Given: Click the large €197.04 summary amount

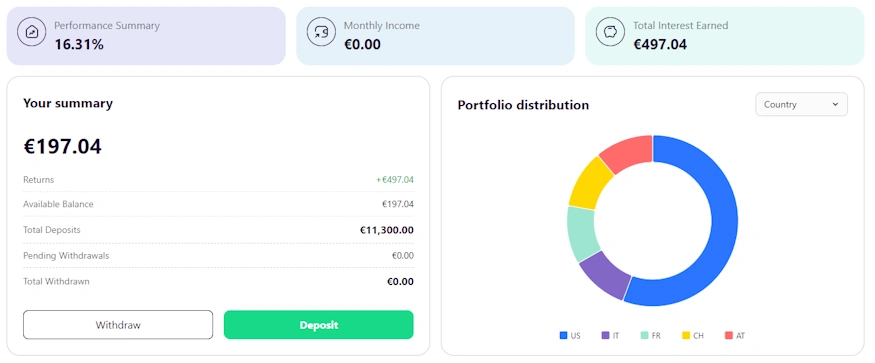Looking at the screenshot, I should click(62, 146).
